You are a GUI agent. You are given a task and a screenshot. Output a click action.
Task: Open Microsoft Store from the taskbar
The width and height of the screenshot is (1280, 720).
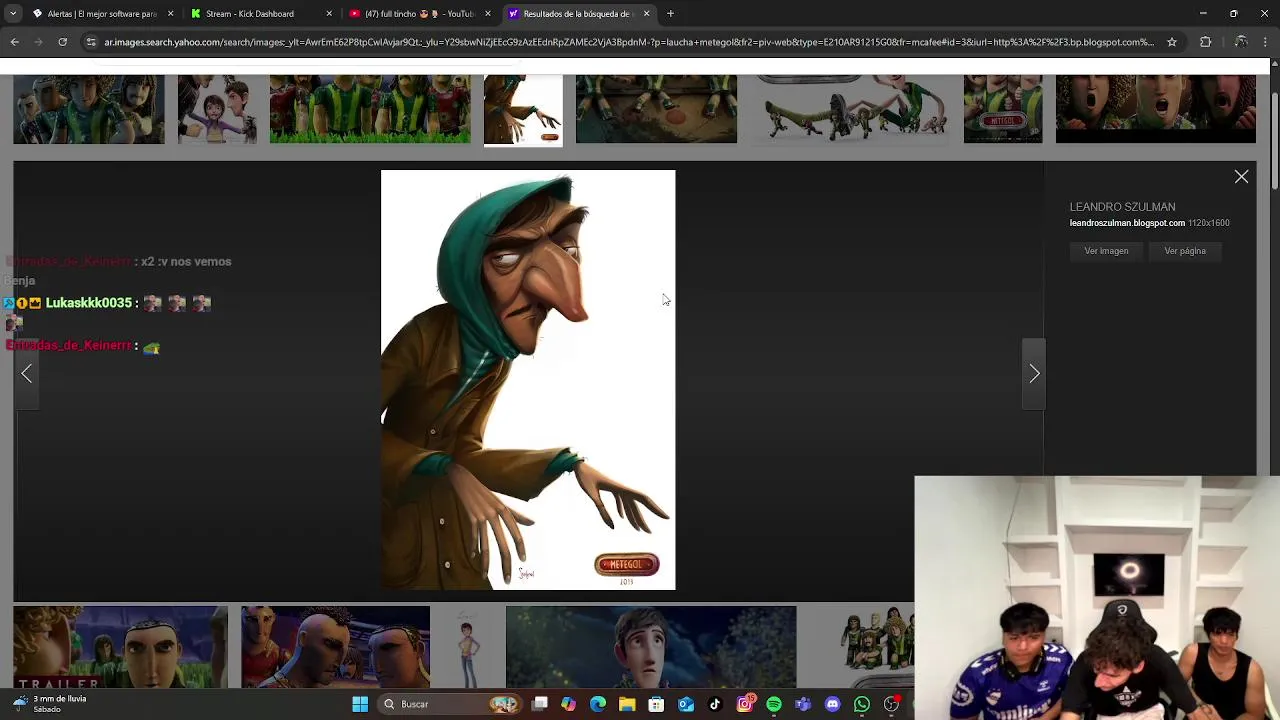click(x=656, y=704)
